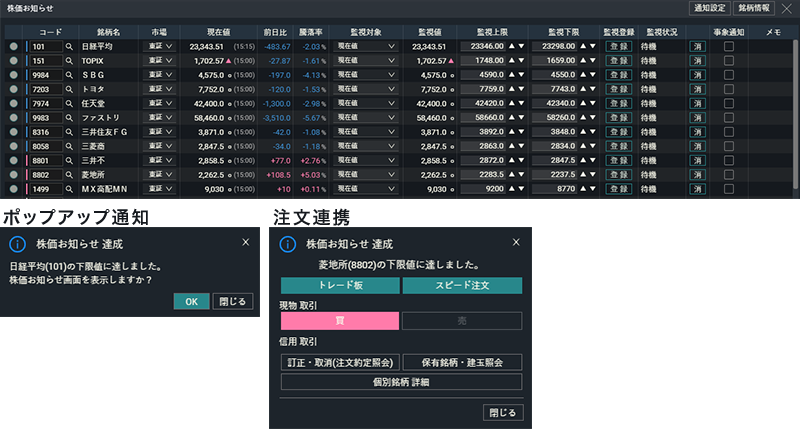
Task: Click info icon in 菱地所 notification dialog
Action: 288,244
